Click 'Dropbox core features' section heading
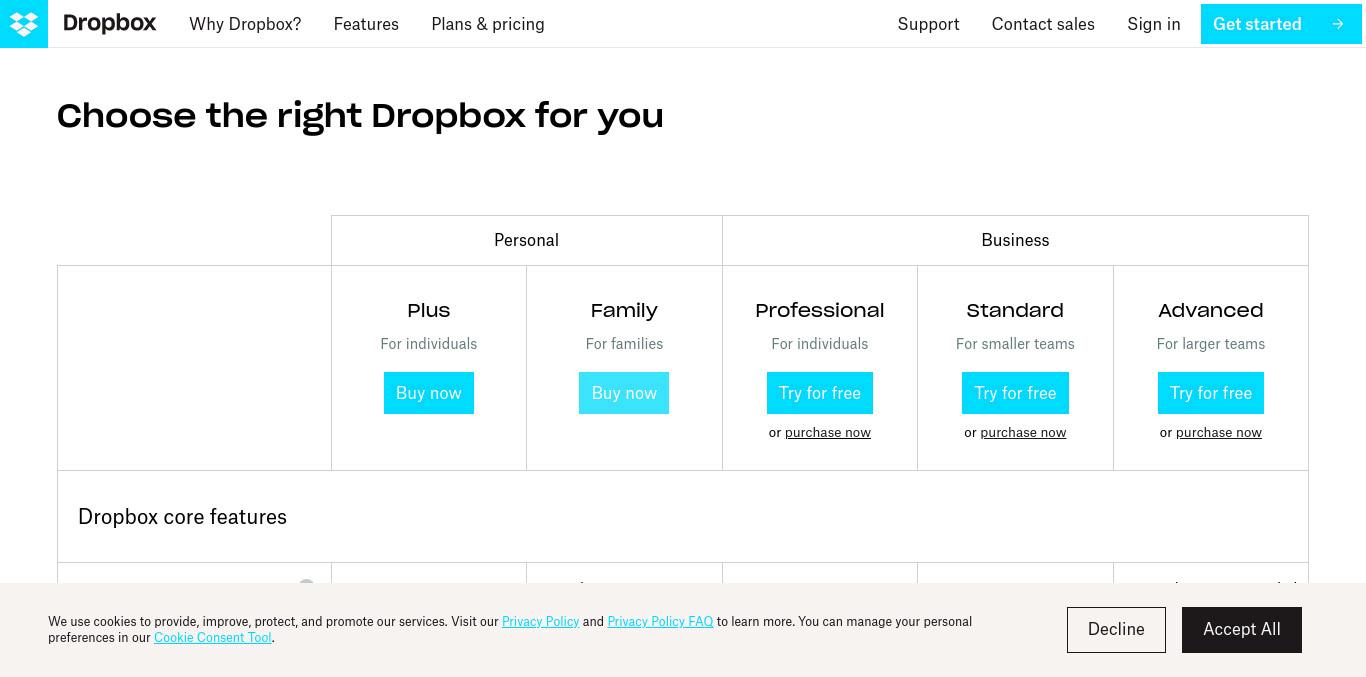 coord(182,517)
